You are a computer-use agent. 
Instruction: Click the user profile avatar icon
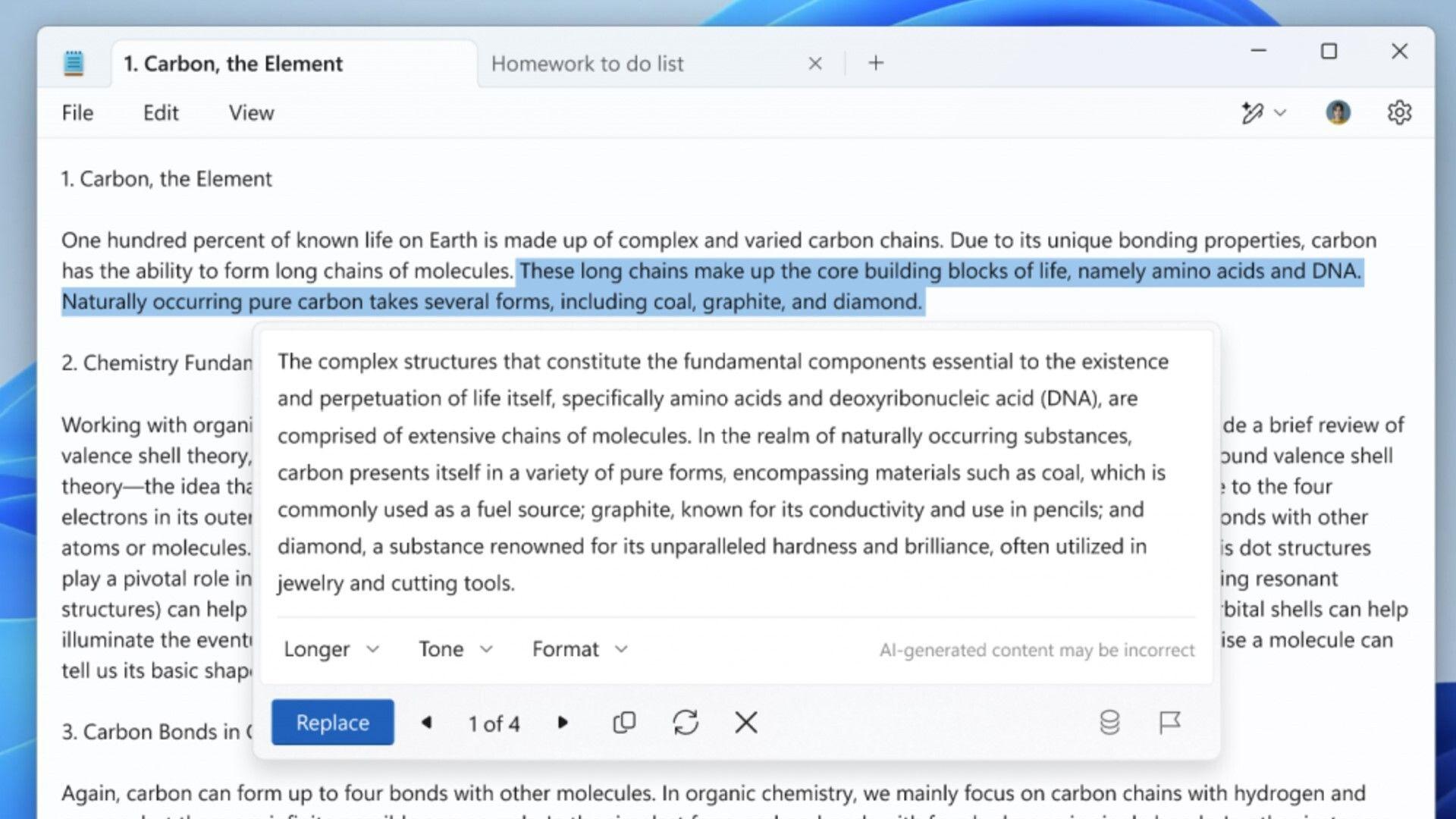click(1337, 112)
